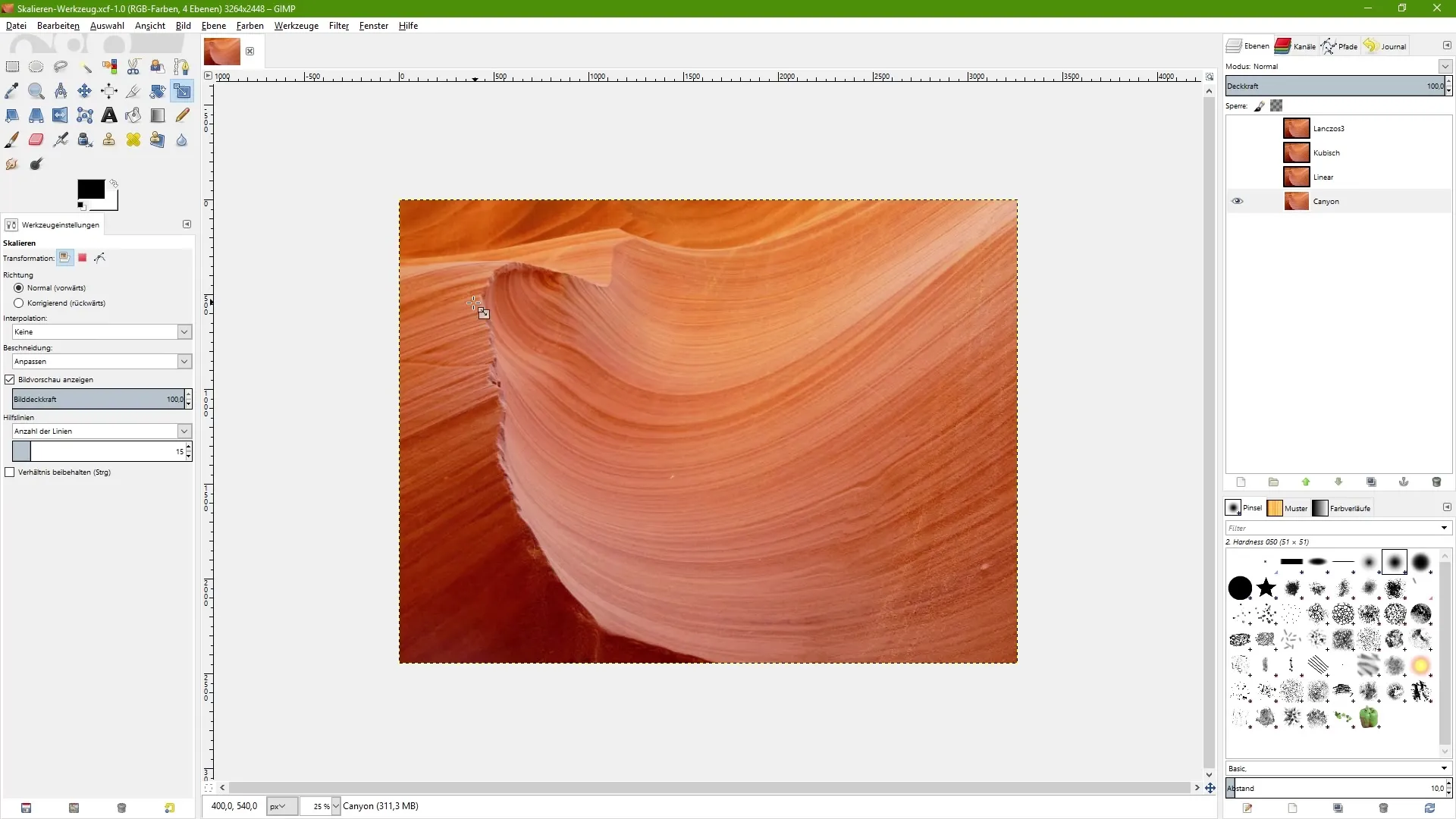
Task: Switch to the Journal tab
Action: (1385, 46)
